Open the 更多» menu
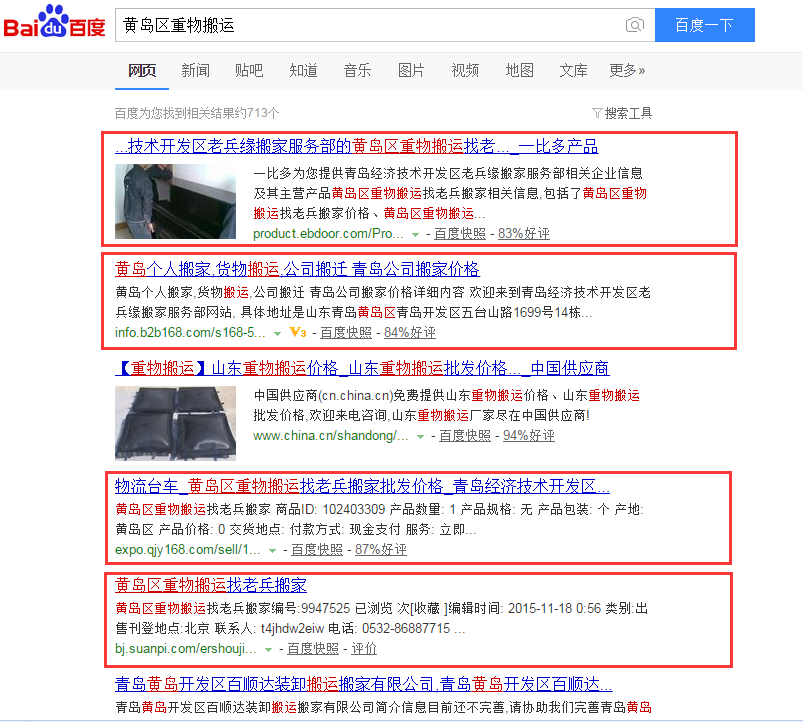Screen dimensions: 803x722 point(627,70)
